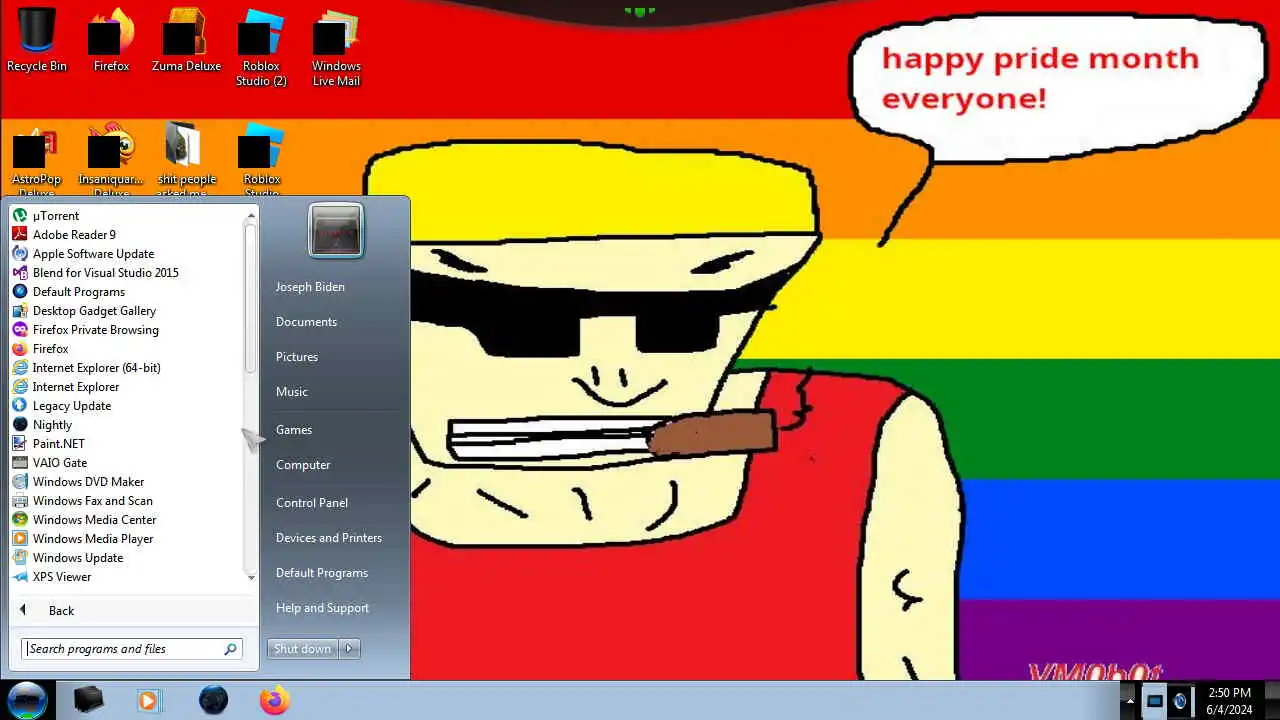Open Windows Media Player from the taskbar
Image resolution: width=1280 pixels, height=720 pixels.
point(148,700)
